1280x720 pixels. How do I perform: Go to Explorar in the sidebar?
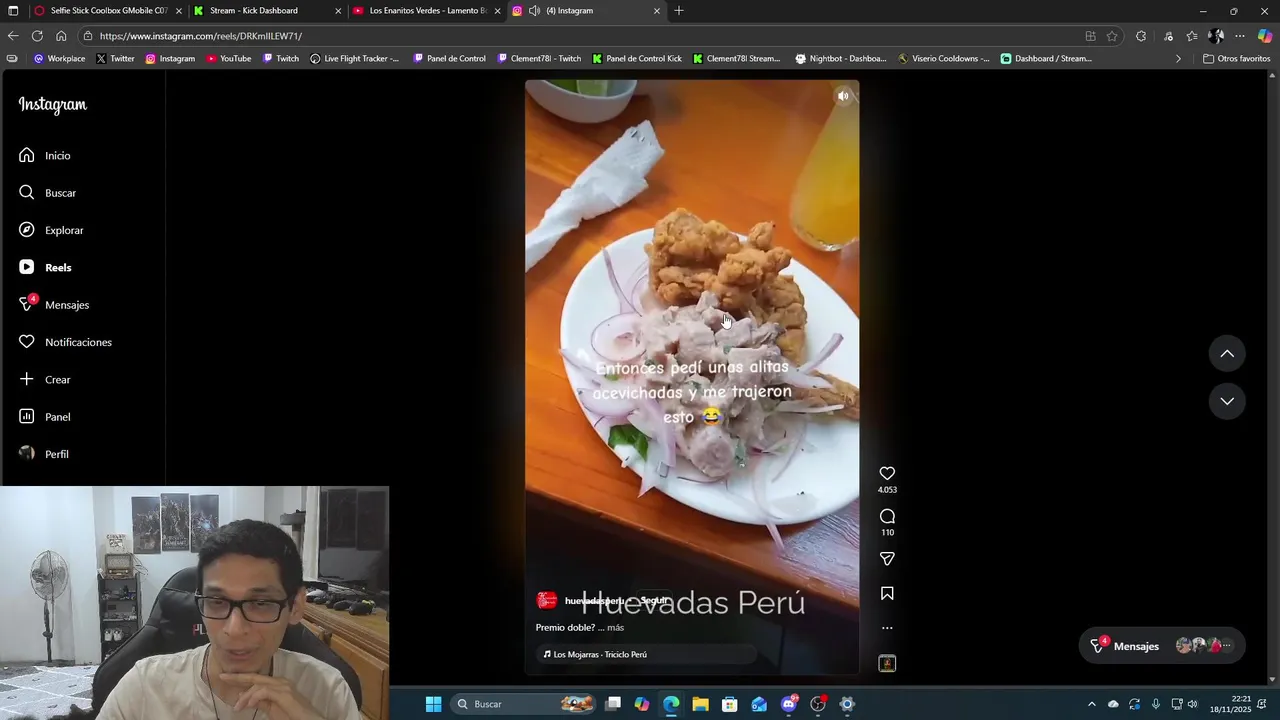point(52,230)
